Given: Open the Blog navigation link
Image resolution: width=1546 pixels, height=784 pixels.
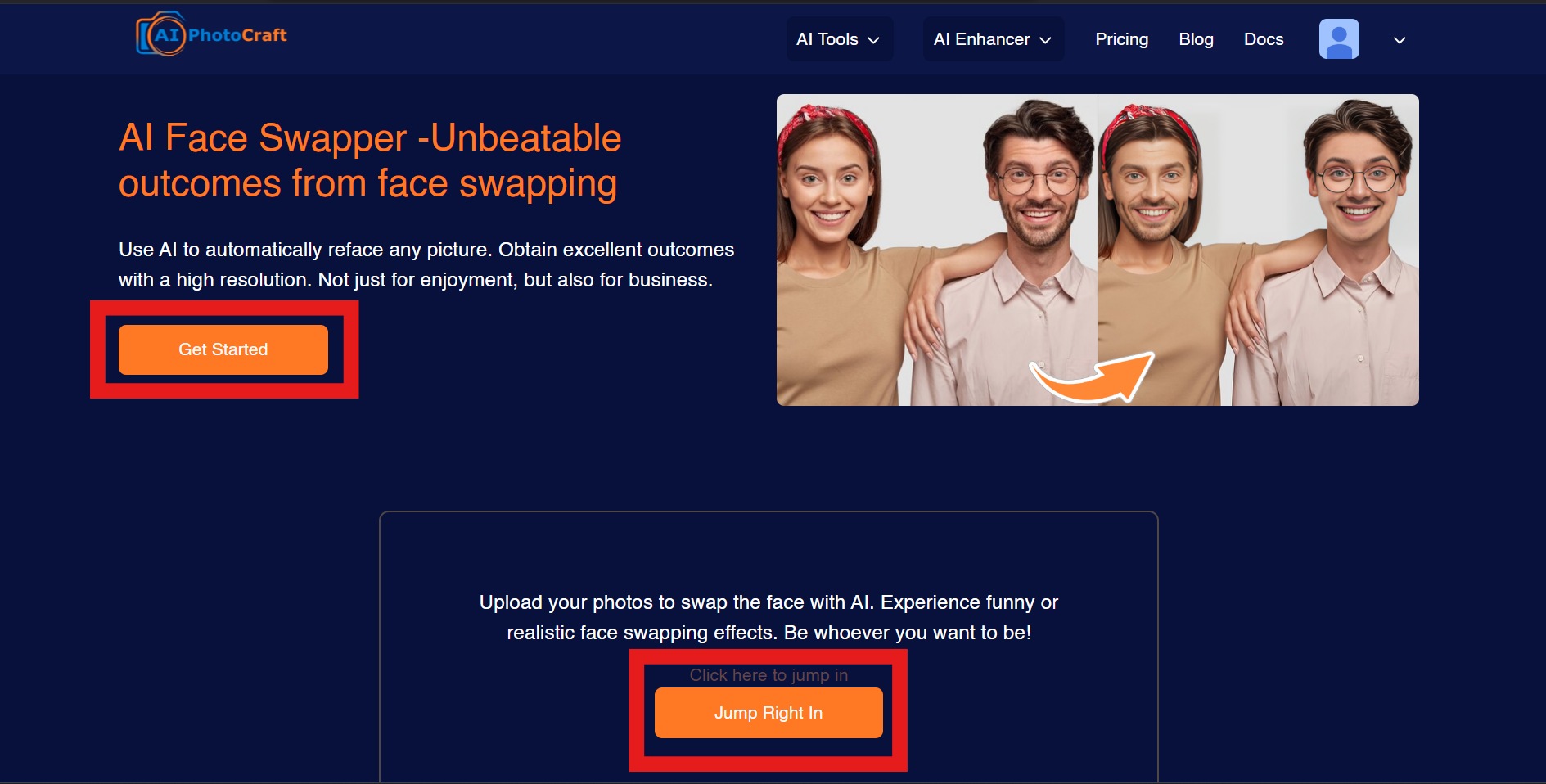Looking at the screenshot, I should 1196,39.
